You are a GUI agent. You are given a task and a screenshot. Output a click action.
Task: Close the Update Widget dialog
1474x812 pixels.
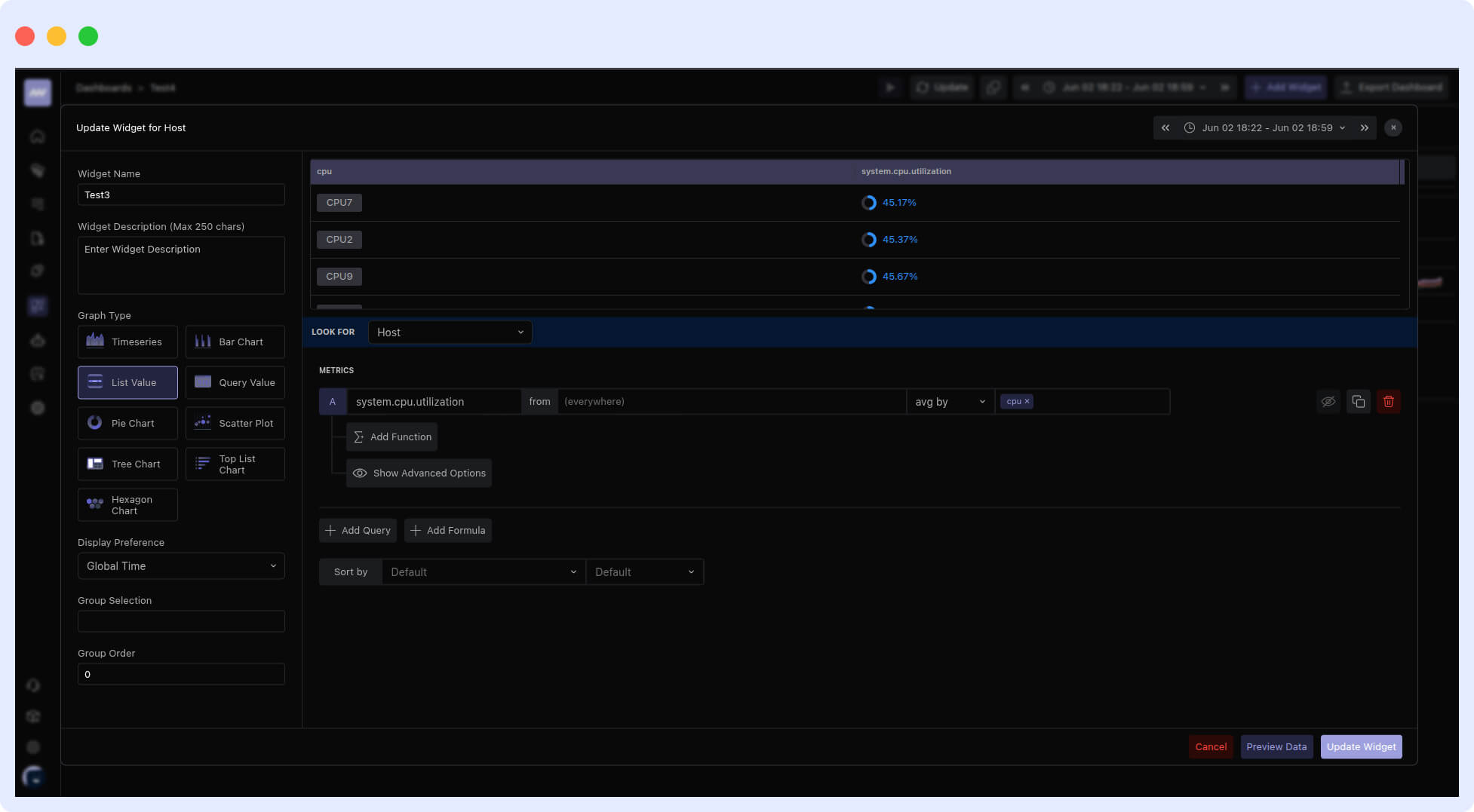tap(1393, 128)
